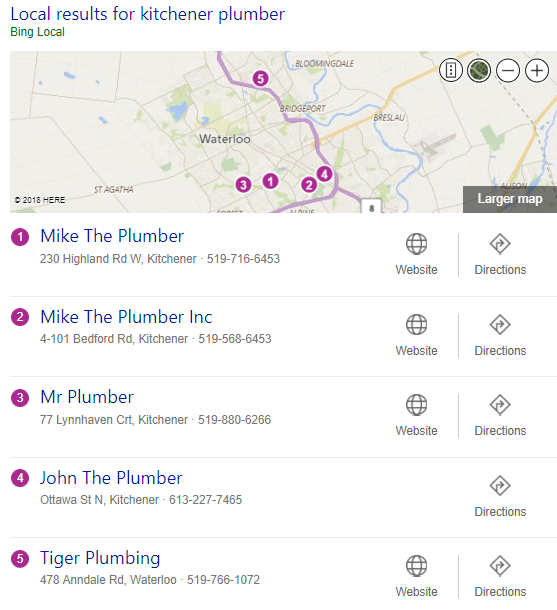The height and width of the screenshot is (610, 557).
Task: Open the Tiger Plumbing website
Action: (x=417, y=576)
